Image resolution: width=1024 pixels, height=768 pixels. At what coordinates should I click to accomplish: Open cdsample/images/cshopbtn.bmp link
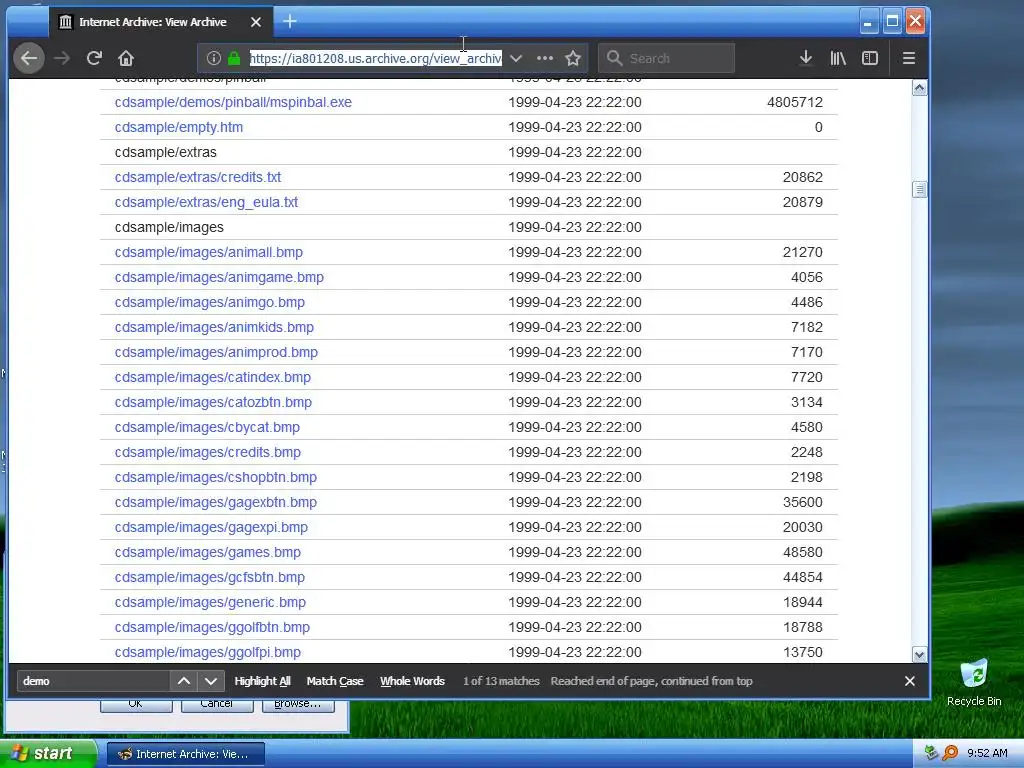(x=216, y=477)
